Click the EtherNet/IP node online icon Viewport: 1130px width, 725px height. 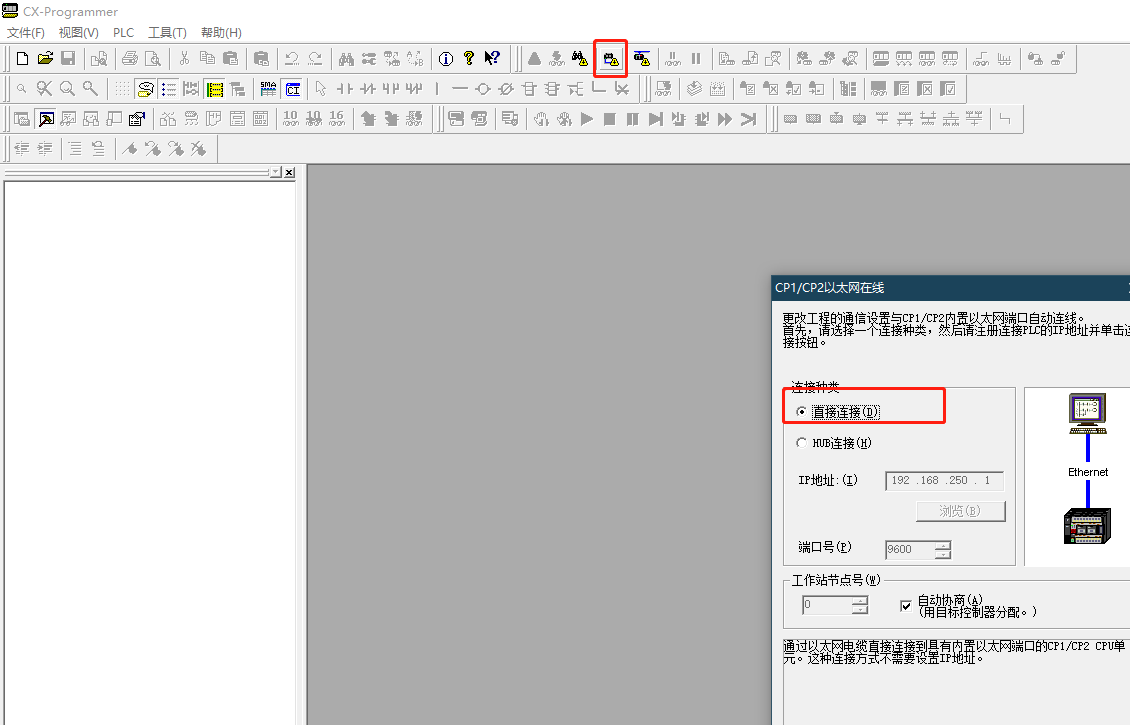pyautogui.click(x=641, y=58)
